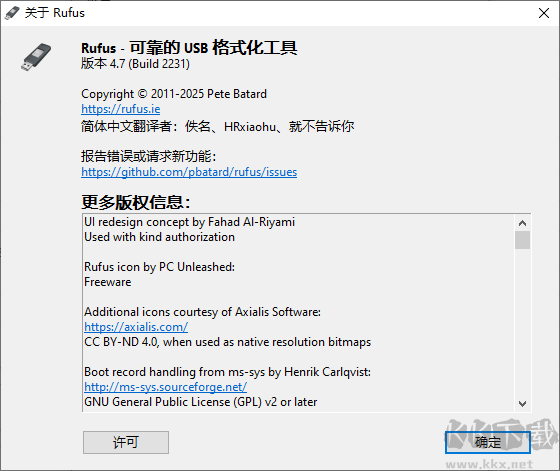Click the 简体中文翻译者 translators line
The image size is (560, 471).
tap(218, 126)
